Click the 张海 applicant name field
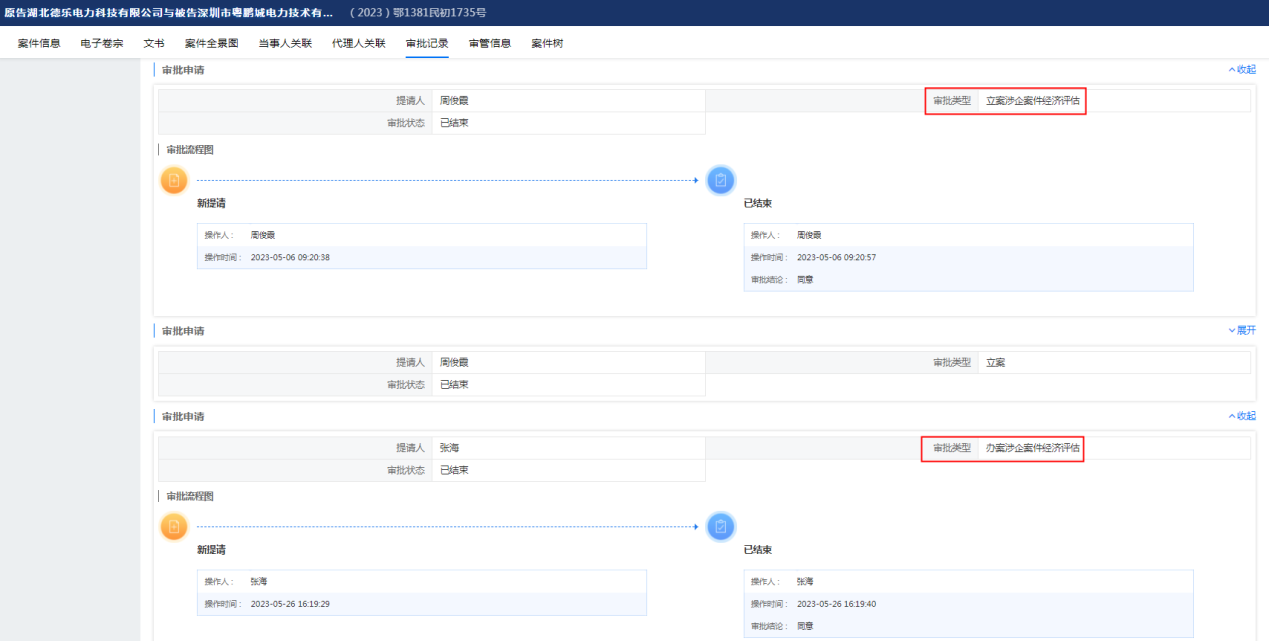The width and height of the screenshot is (1269, 641). pyautogui.click(x=449, y=448)
